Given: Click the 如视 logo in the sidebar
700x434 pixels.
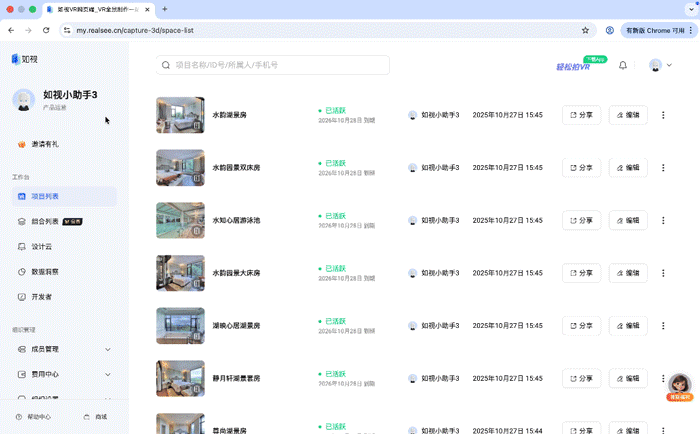Looking at the screenshot, I should 25,59.
